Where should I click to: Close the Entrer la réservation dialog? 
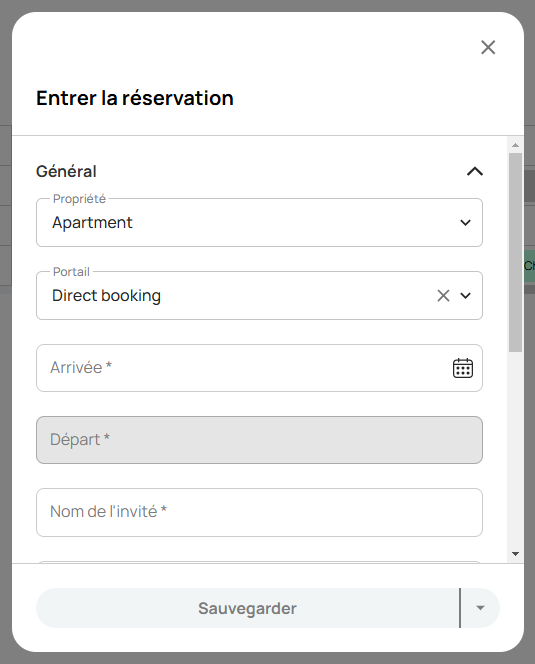pyautogui.click(x=488, y=47)
